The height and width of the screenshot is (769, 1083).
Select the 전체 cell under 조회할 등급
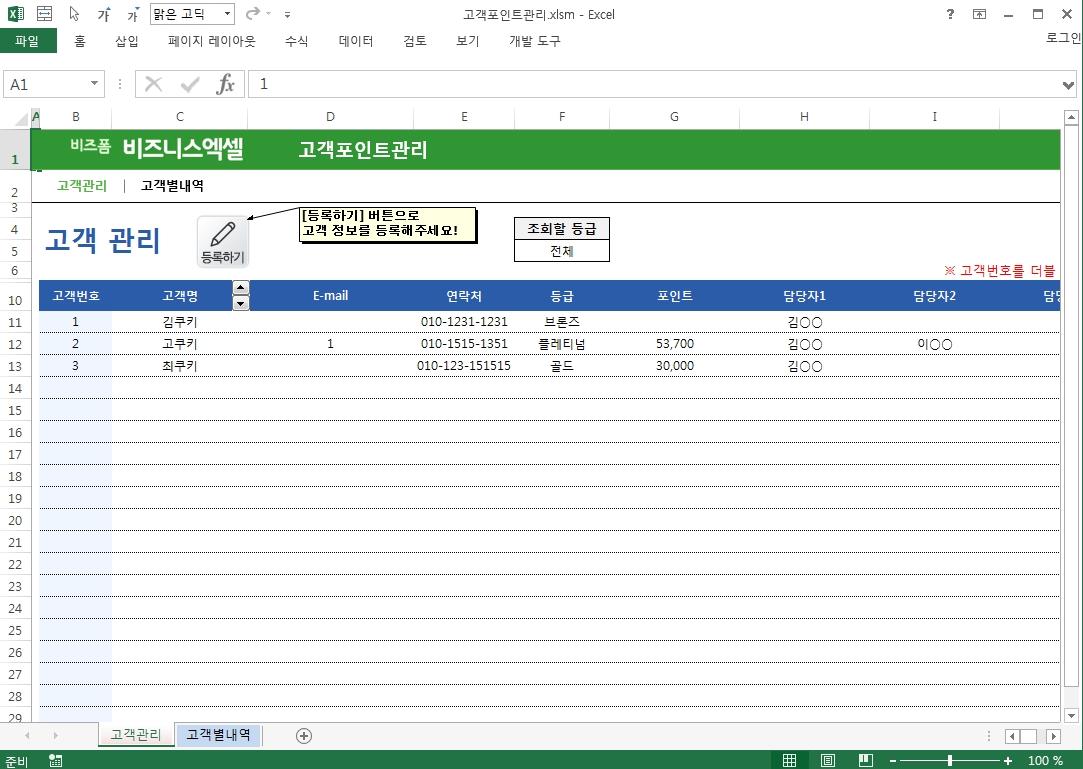[561, 251]
